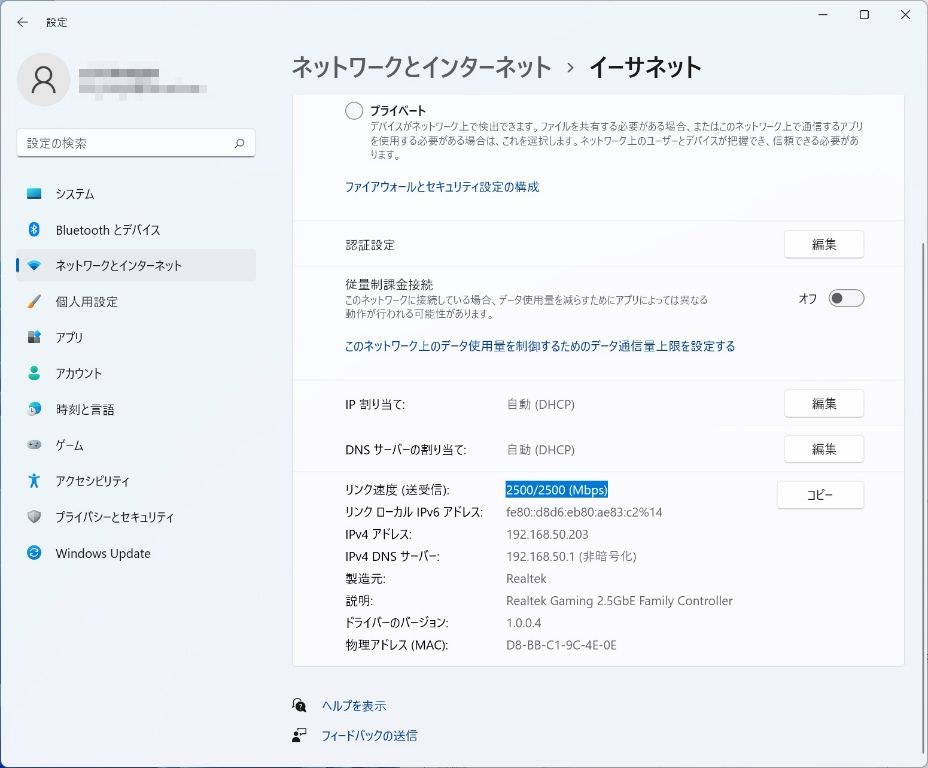
Task: Go to アクセシビリティ settings
Action: coord(92,482)
